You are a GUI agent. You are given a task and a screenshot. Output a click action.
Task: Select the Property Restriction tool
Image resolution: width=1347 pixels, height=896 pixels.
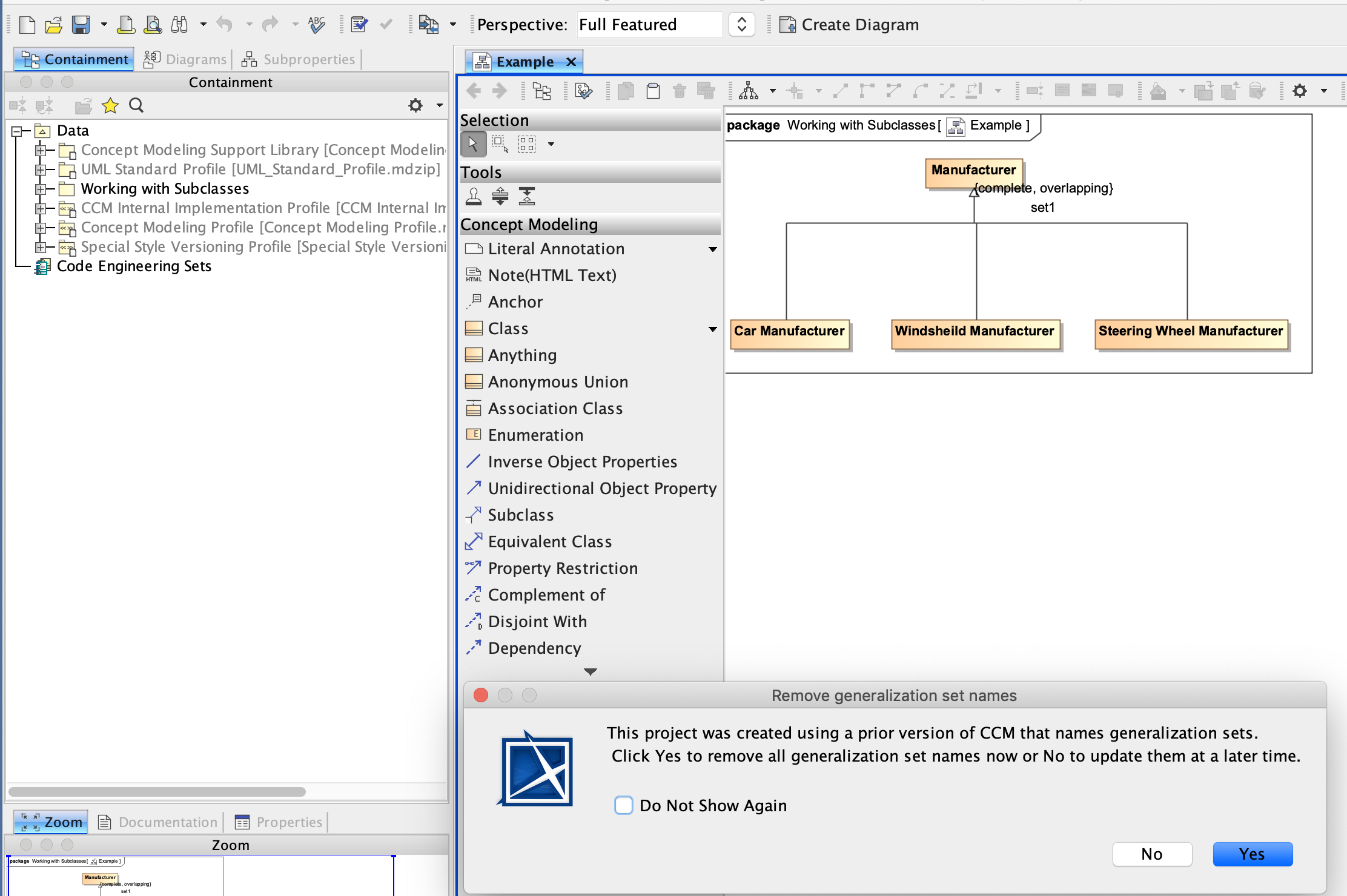pos(562,568)
